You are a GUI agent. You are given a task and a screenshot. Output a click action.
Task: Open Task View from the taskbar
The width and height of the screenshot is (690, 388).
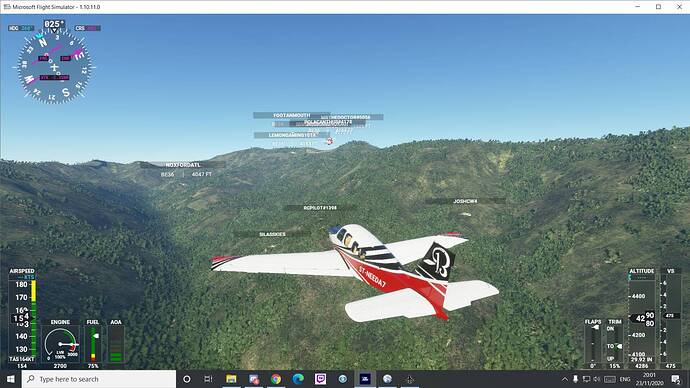(x=208, y=379)
